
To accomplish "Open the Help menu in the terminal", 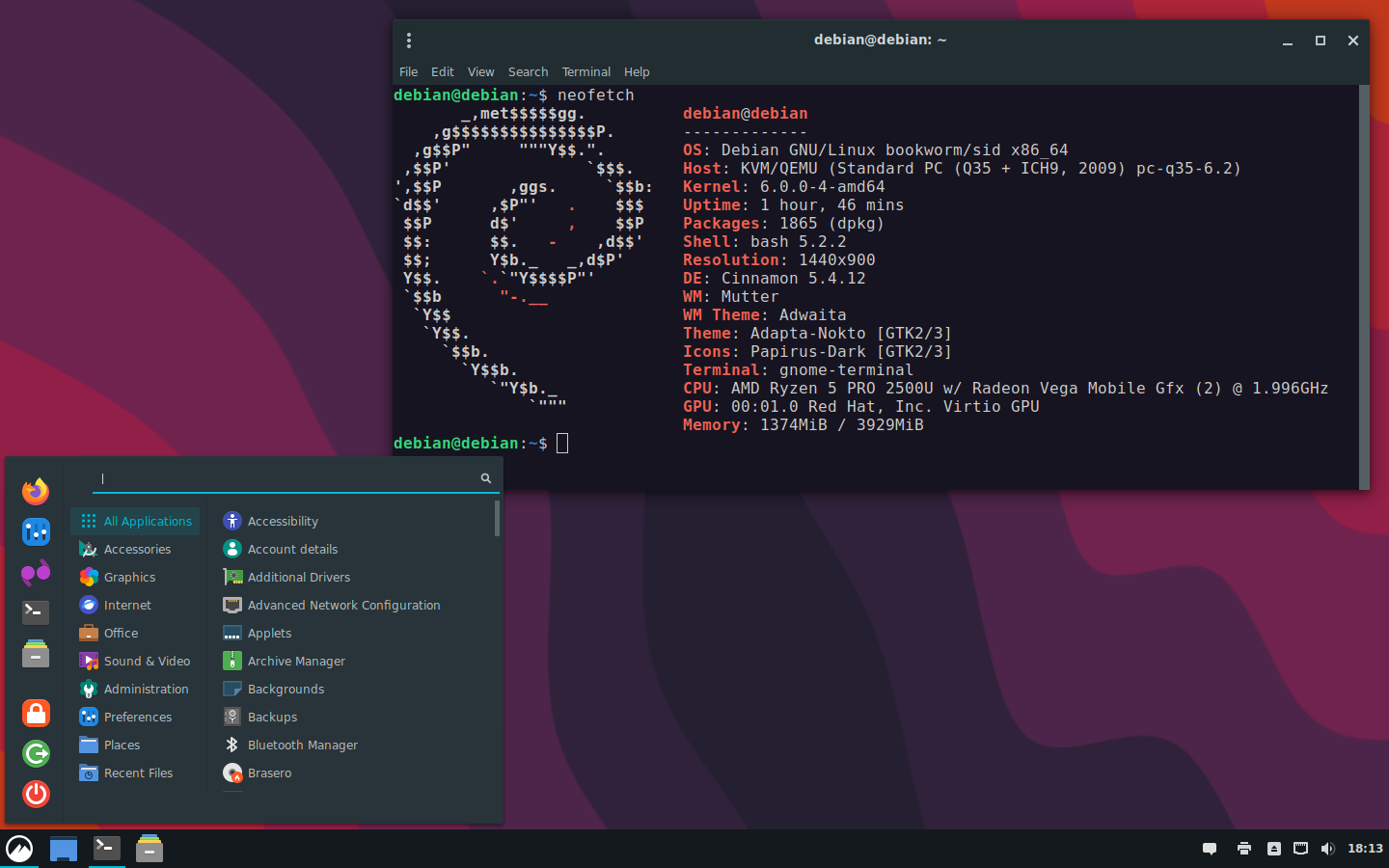I will tap(637, 72).
